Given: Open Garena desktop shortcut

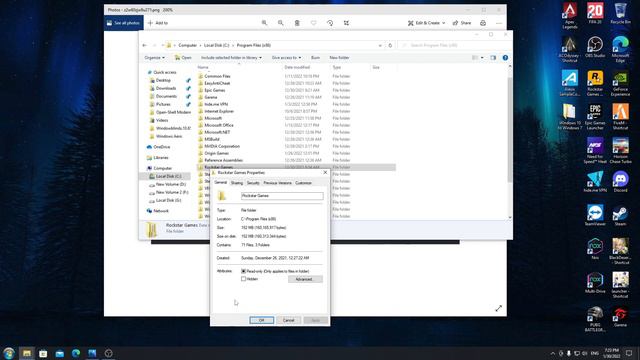Looking at the screenshot, I should [620, 317].
